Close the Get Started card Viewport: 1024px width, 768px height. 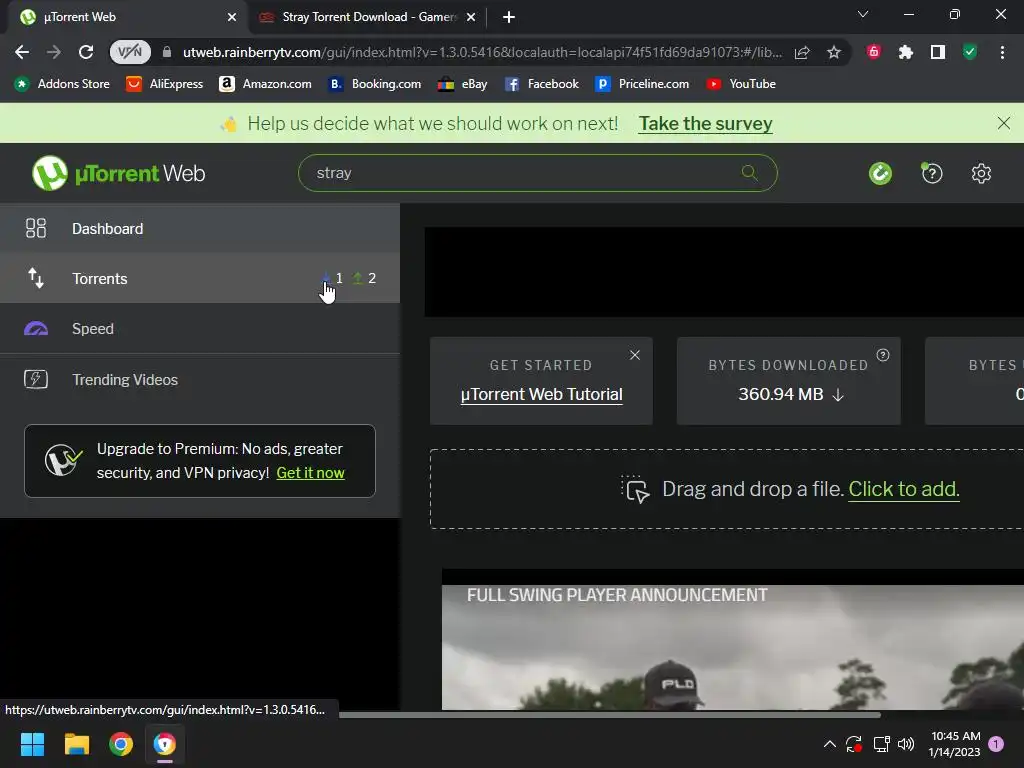coord(635,355)
